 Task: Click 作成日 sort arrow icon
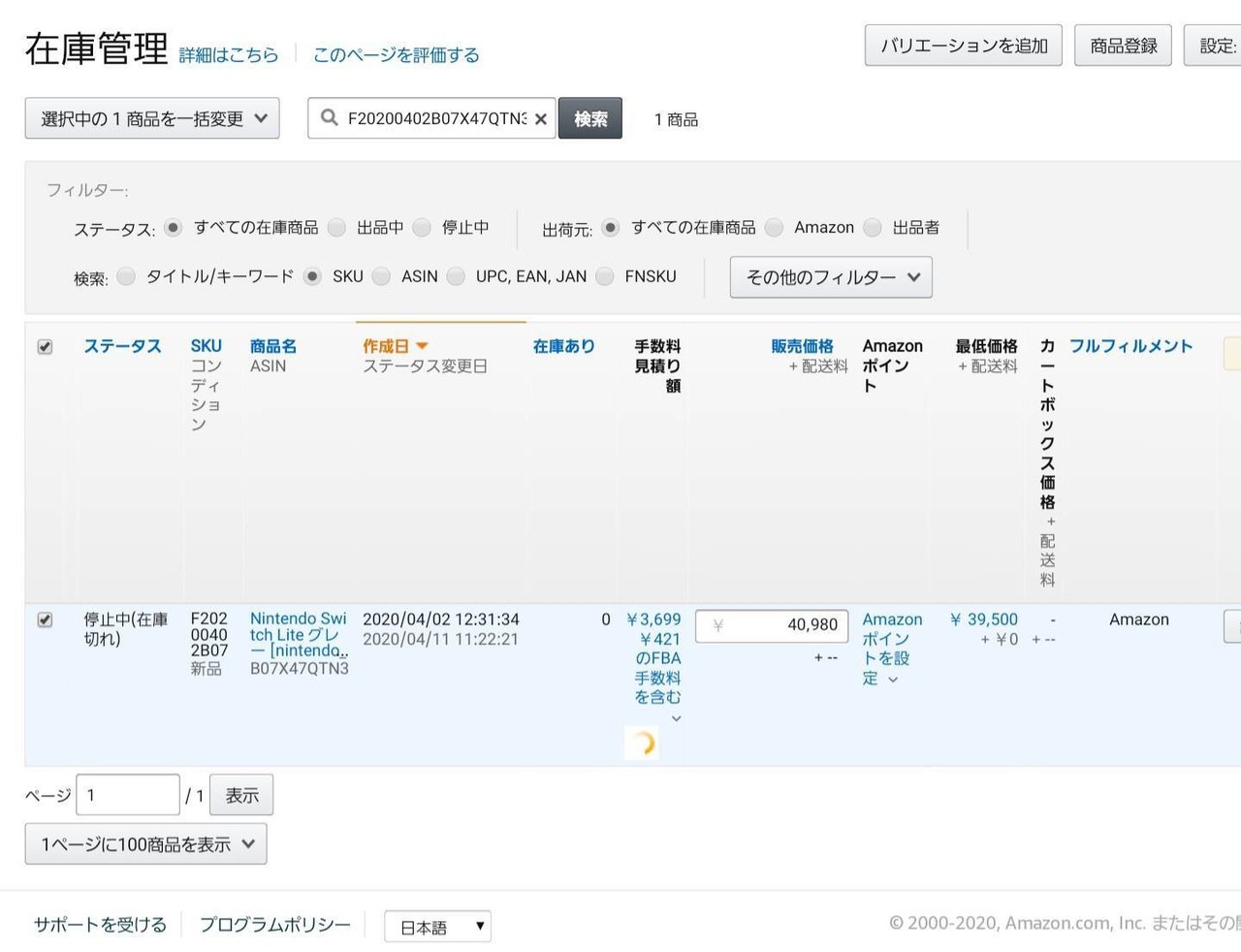(422, 346)
